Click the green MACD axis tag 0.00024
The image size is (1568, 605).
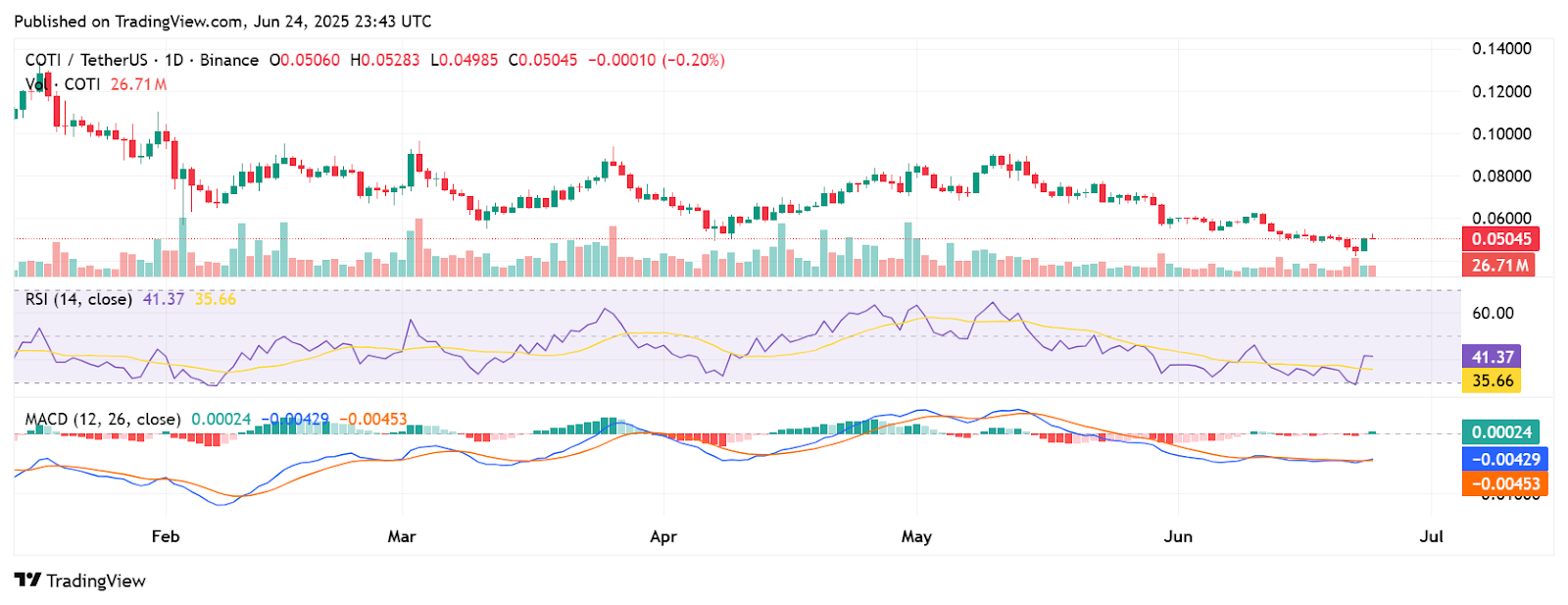point(1500,432)
